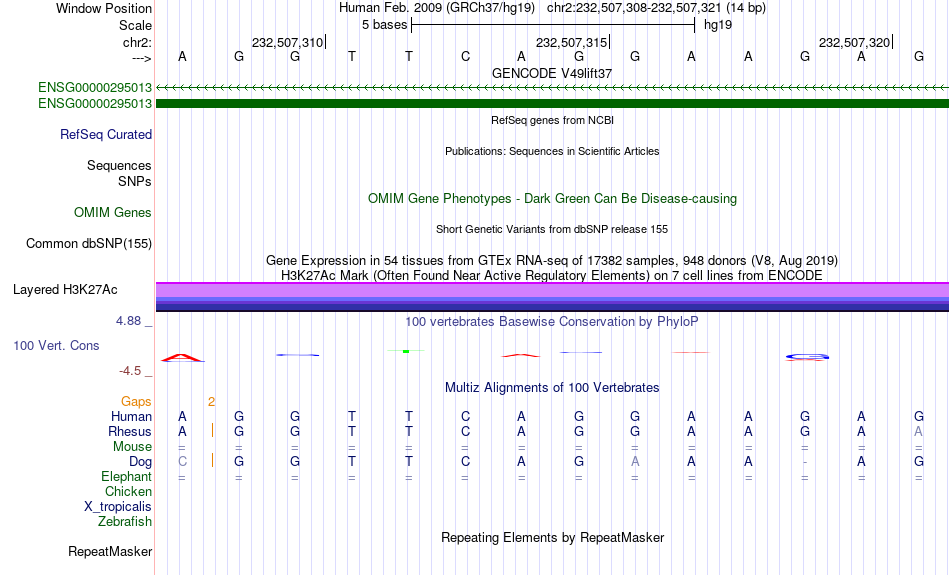Click the OMIM Genes track label

[113, 213]
